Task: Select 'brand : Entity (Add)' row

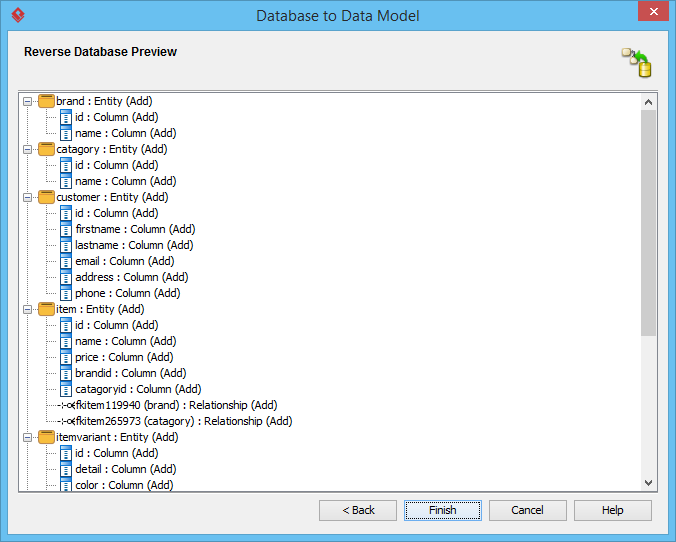Action: point(104,101)
